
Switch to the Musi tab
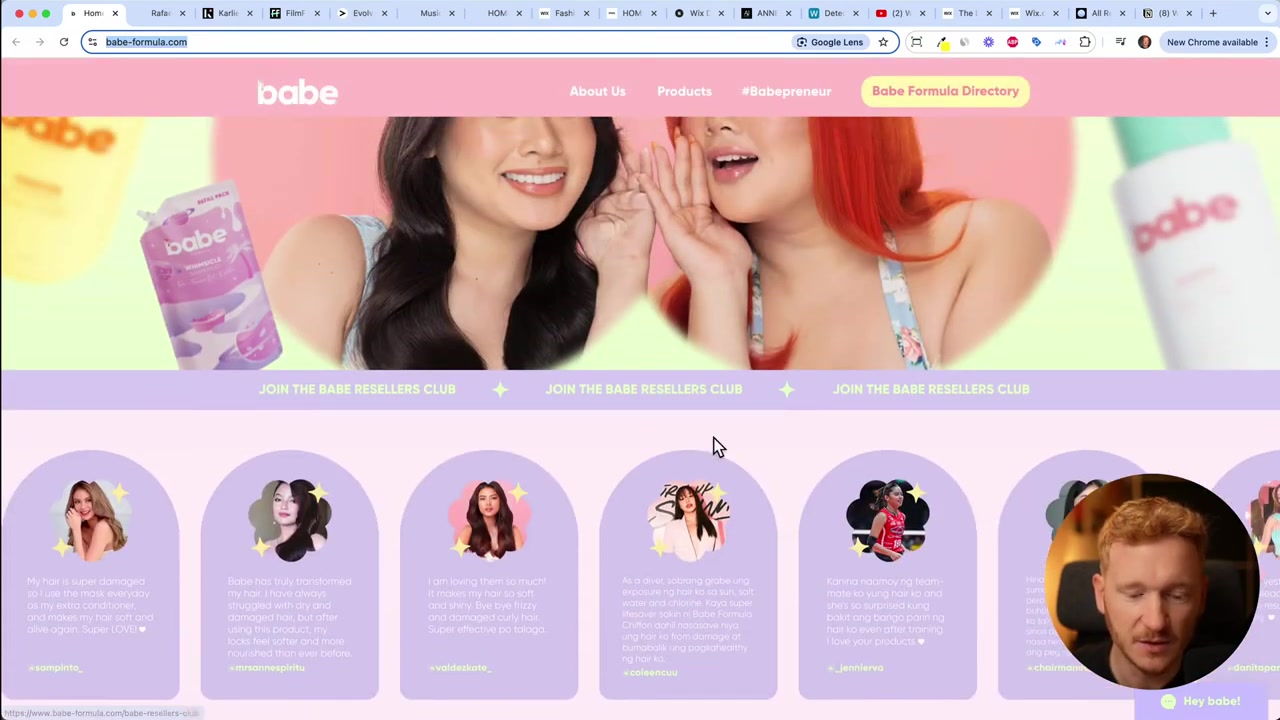coord(428,13)
